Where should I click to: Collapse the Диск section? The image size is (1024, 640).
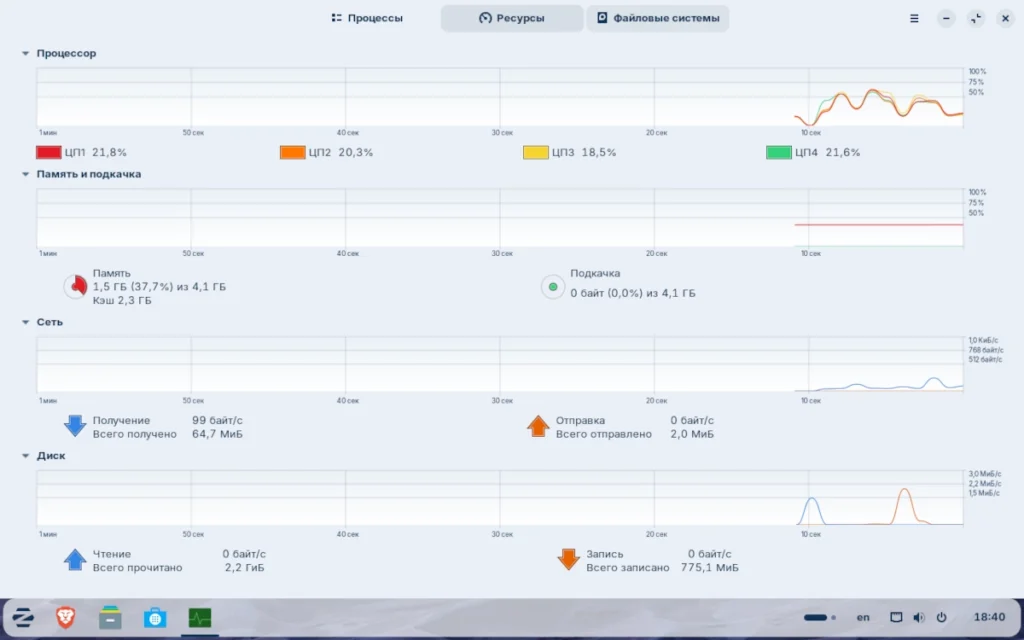[x=25, y=456]
